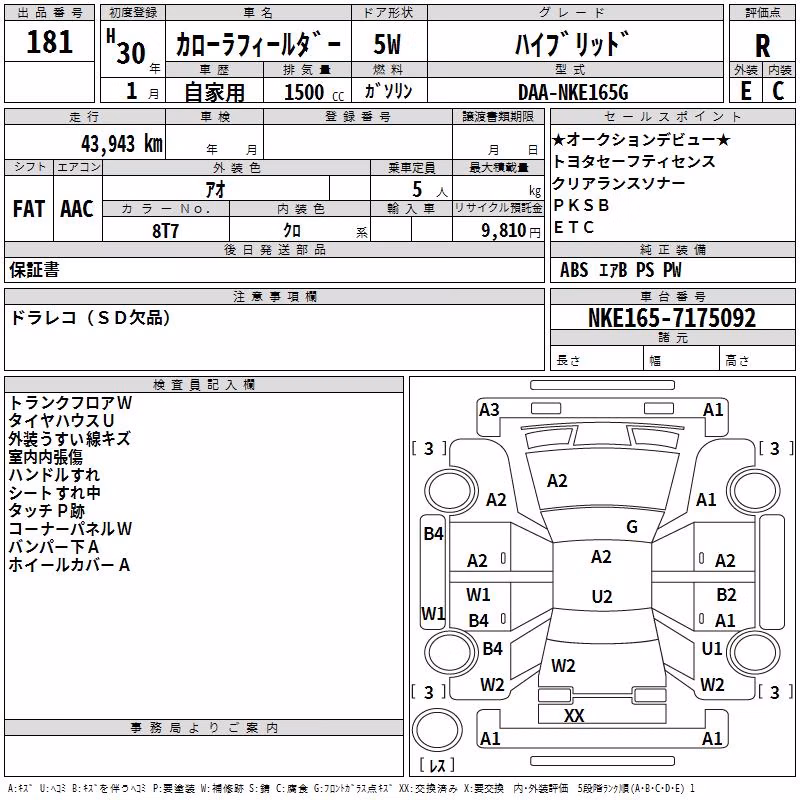Select the lot number 181 field

point(49,41)
